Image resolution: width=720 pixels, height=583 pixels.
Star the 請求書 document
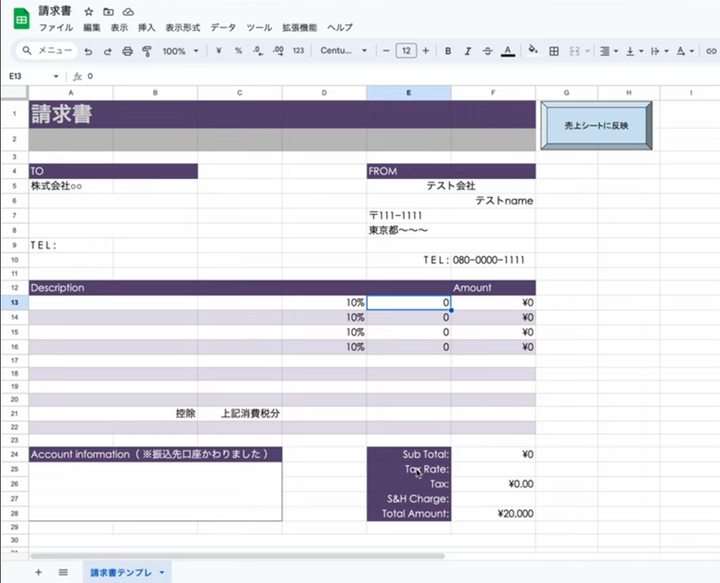point(89,11)
